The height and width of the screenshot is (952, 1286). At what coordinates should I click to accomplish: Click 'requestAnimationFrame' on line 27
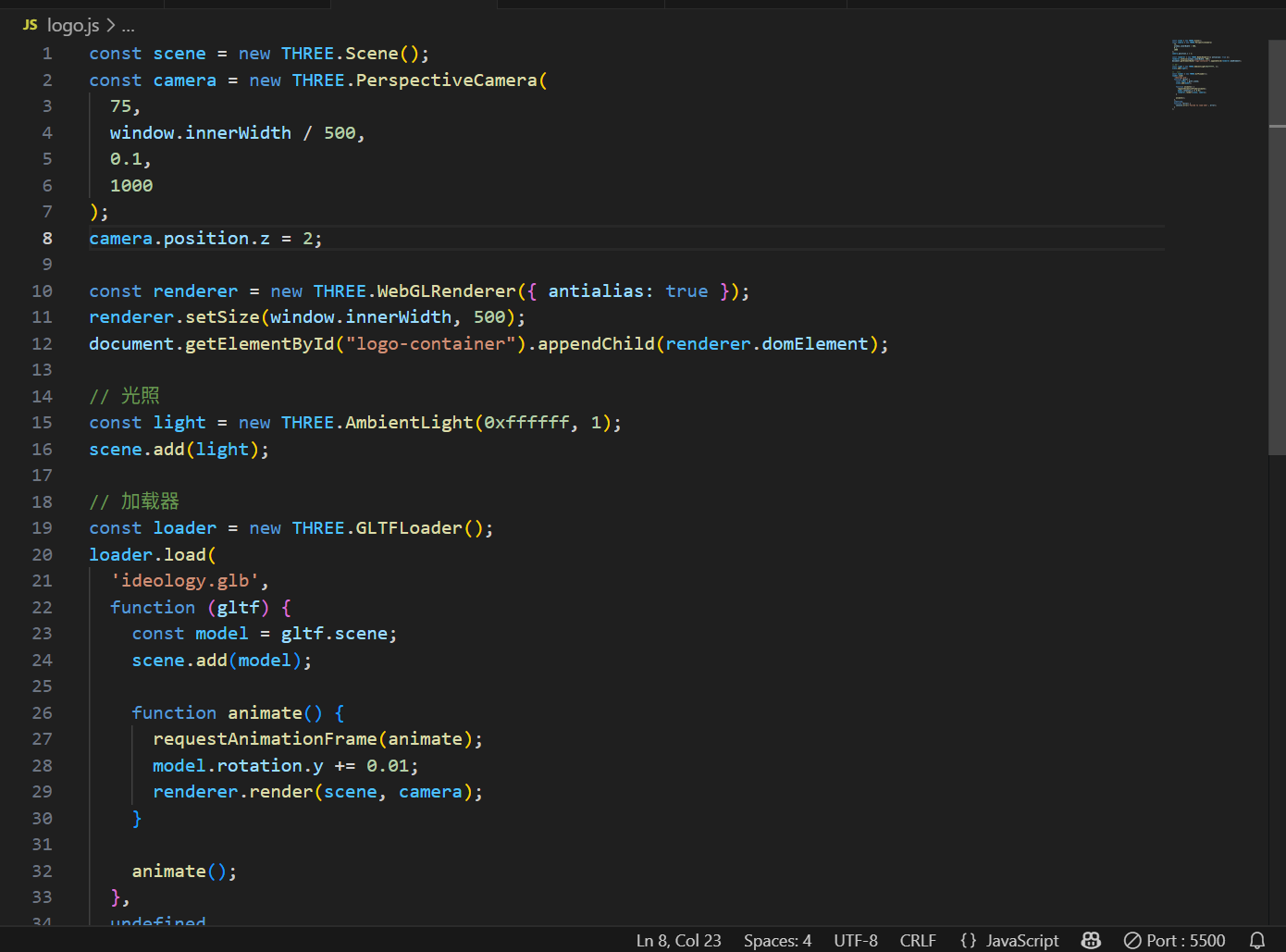[x=265, y=739]
